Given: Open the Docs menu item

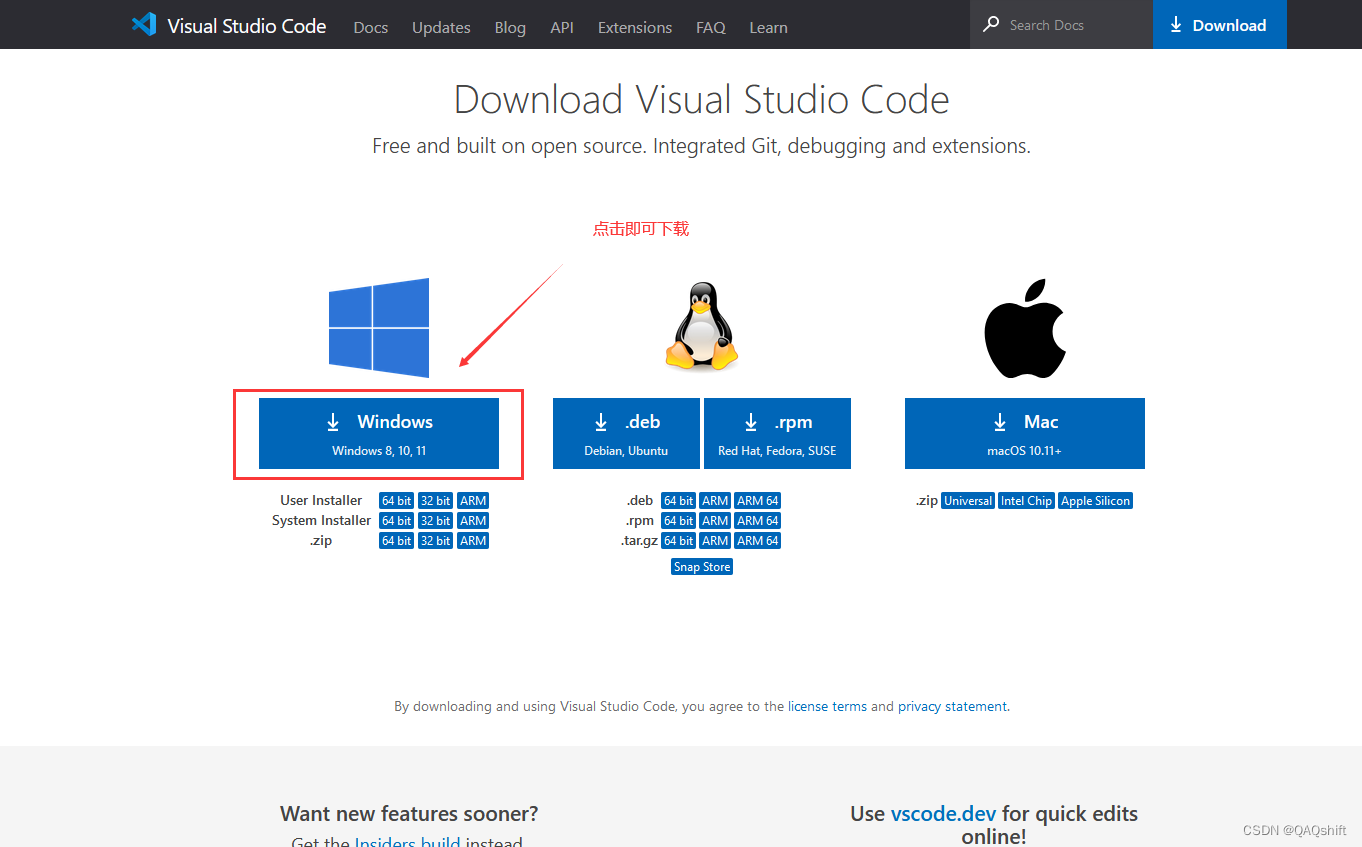Looking at the screenshot, I should tap(370, 27).
